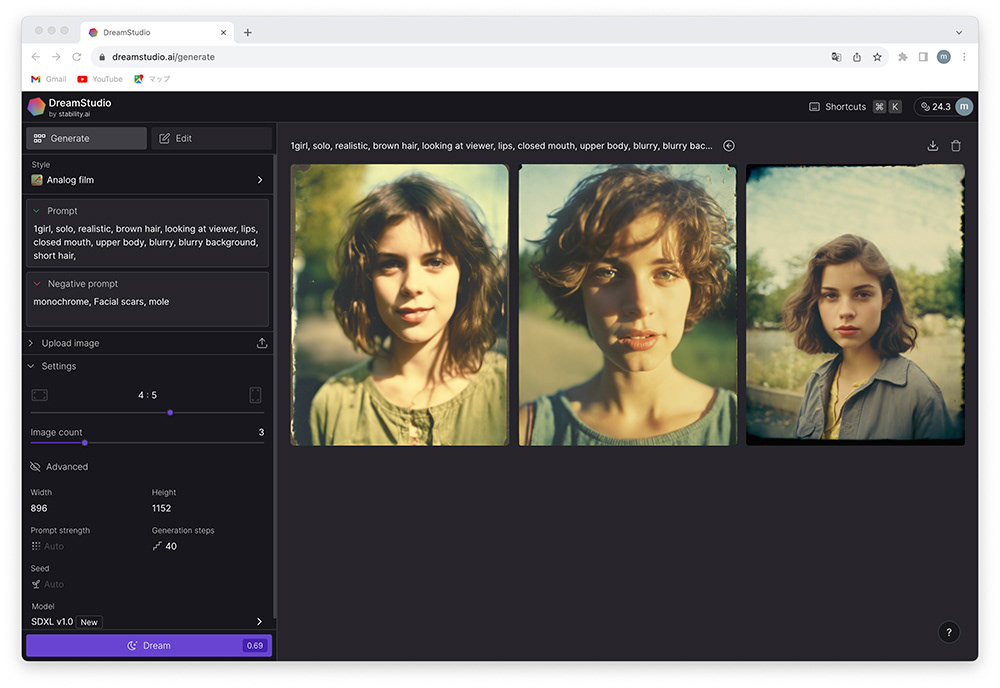Open Chrome profile avatar
This screenshot has width=1000, height=688.
click(x=944, y=57)
